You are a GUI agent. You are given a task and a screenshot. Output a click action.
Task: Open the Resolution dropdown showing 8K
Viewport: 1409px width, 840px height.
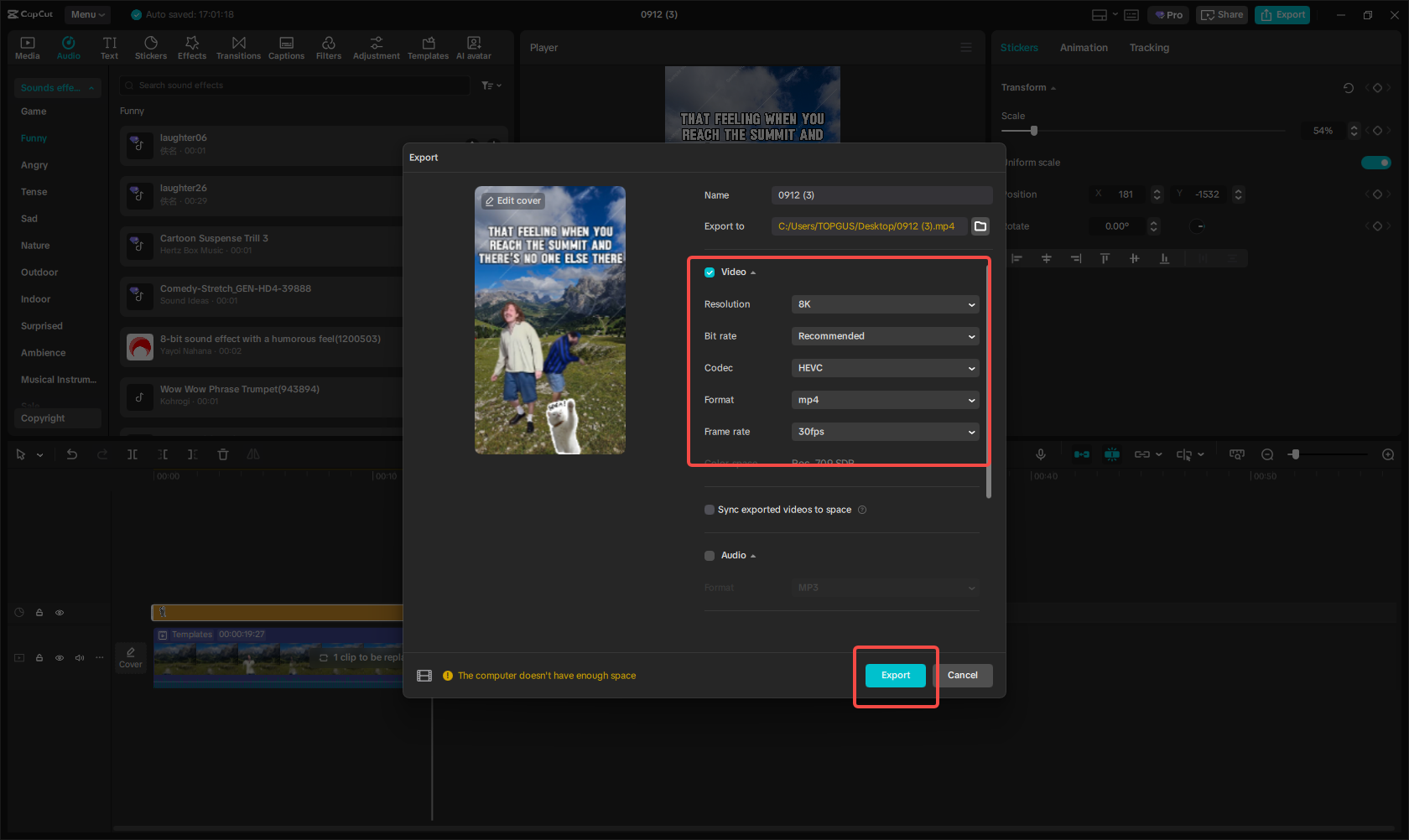(x=885, y=303)
